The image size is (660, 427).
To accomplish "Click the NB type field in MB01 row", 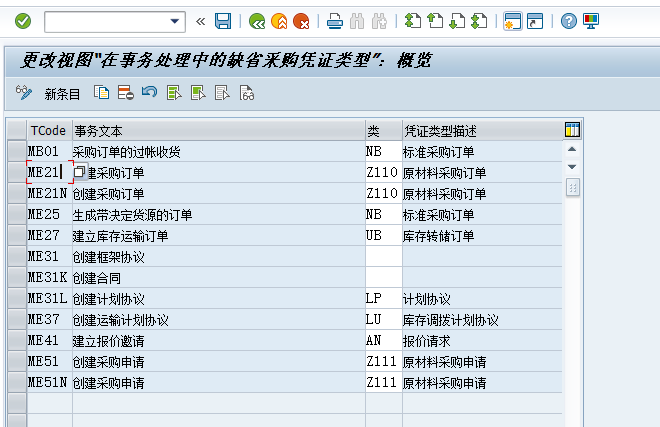I will click(x=383, y=151).
